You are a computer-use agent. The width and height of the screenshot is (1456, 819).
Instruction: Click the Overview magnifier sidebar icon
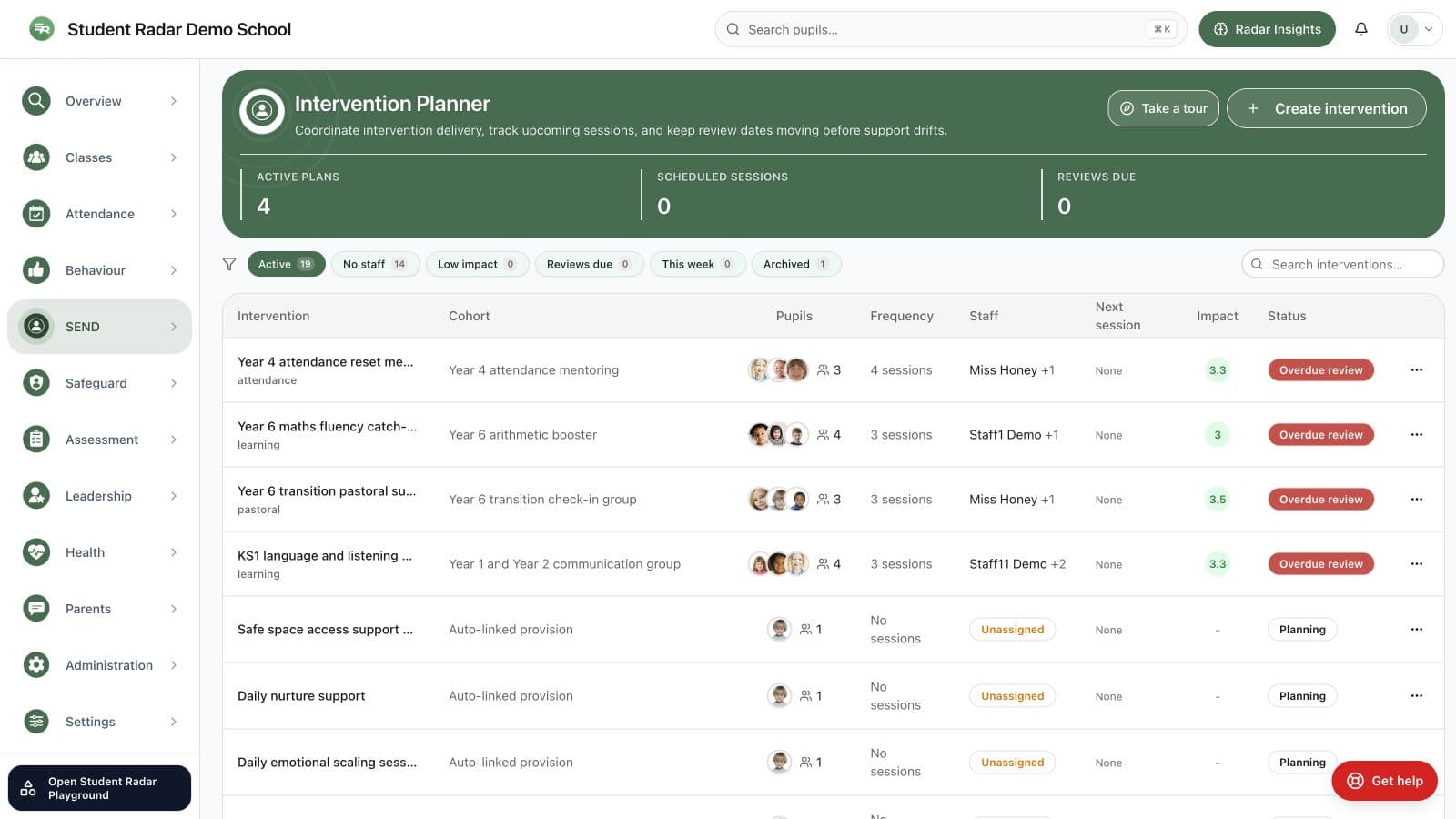coord(36,101)
